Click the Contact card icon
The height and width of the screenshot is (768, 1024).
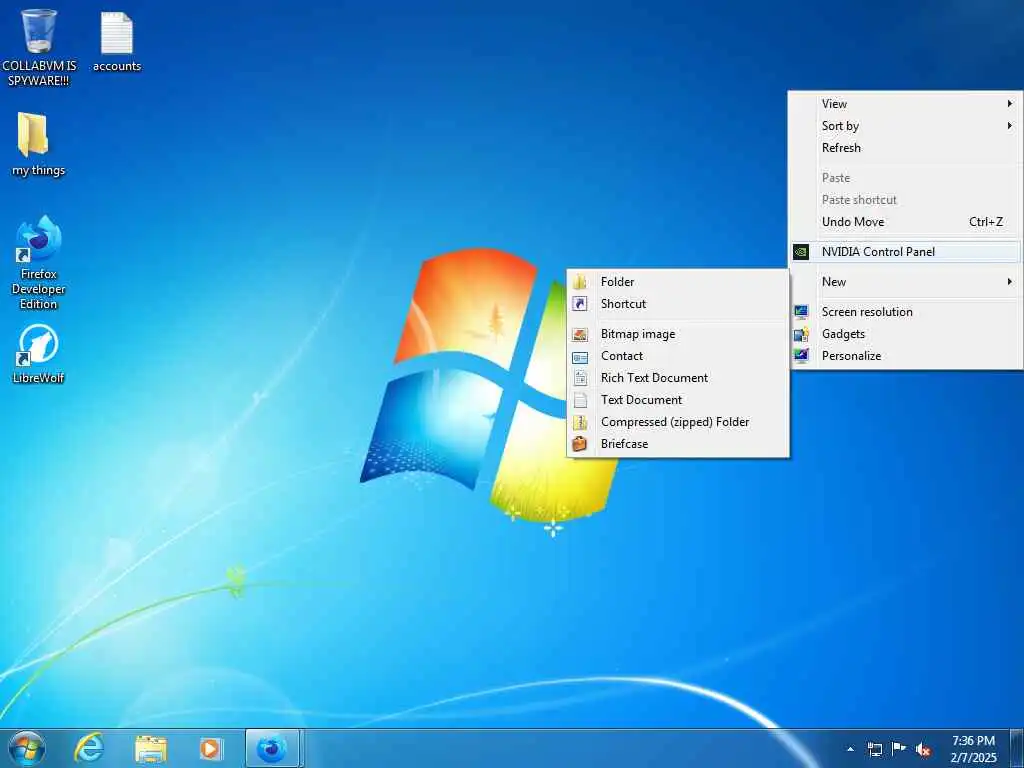(580, 357)
